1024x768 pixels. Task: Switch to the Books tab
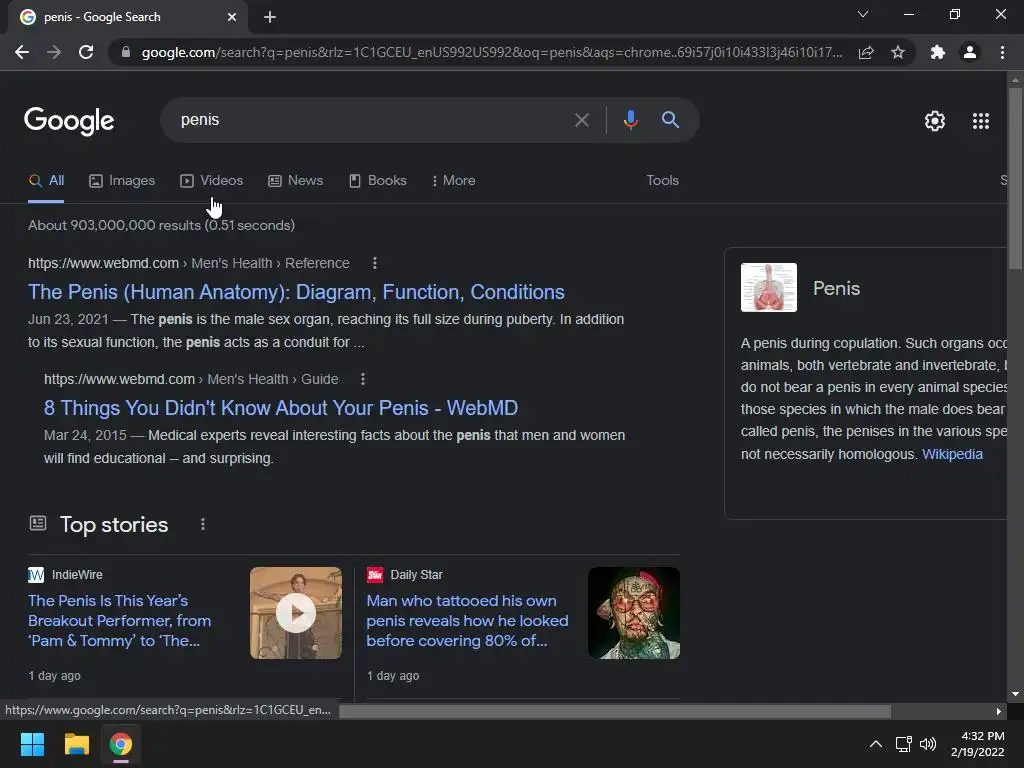pyautogui.click(x=377, y=181)
